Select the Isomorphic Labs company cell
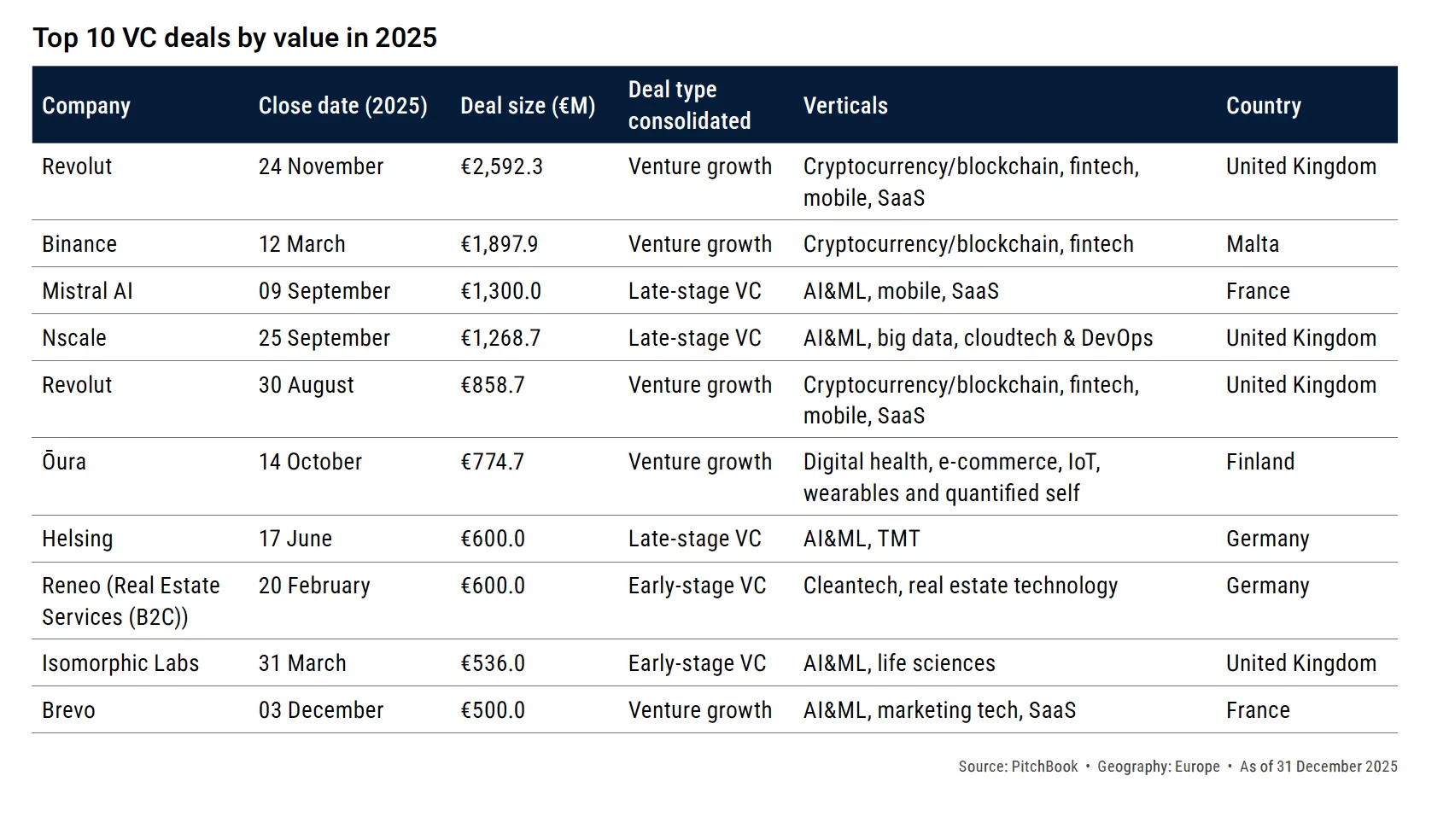 120,663
